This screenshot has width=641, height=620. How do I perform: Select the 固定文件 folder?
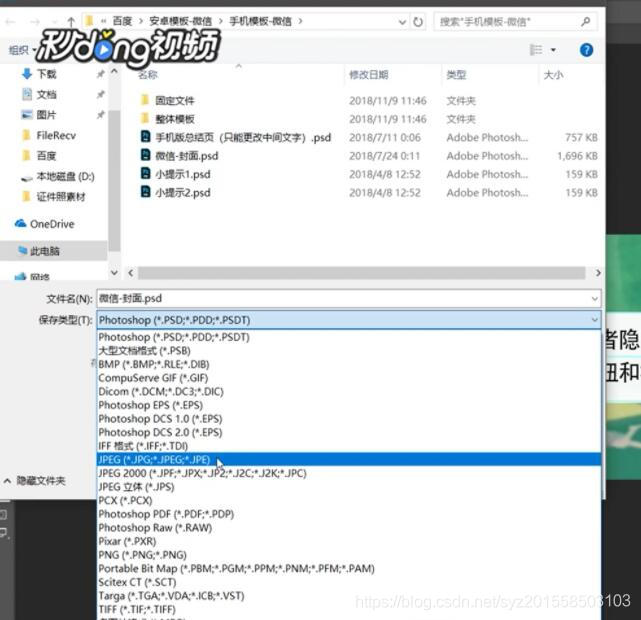(x=175, y=101)
